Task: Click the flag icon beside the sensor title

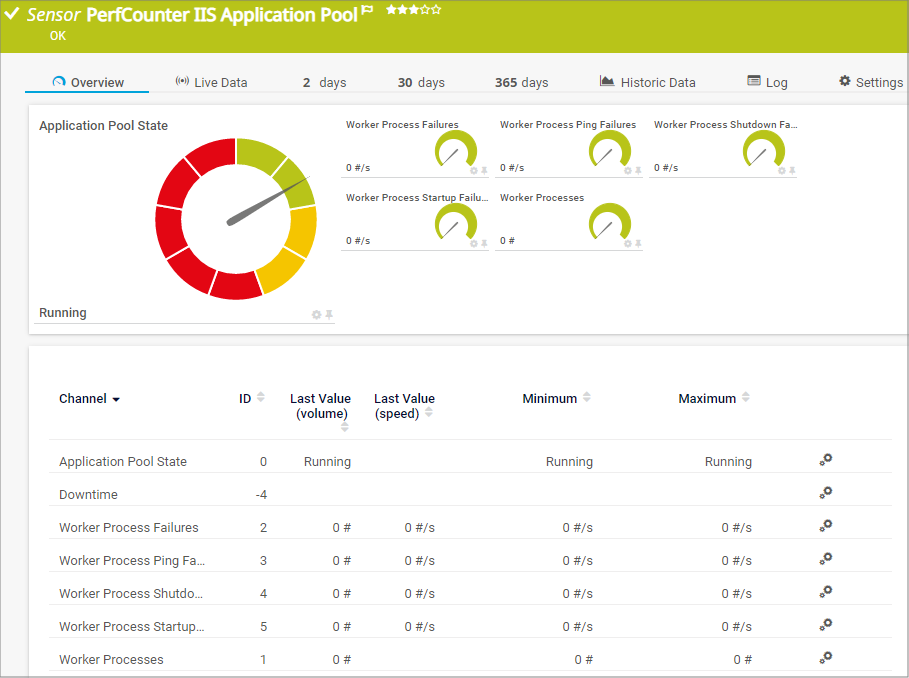Action: coord(367,11)
